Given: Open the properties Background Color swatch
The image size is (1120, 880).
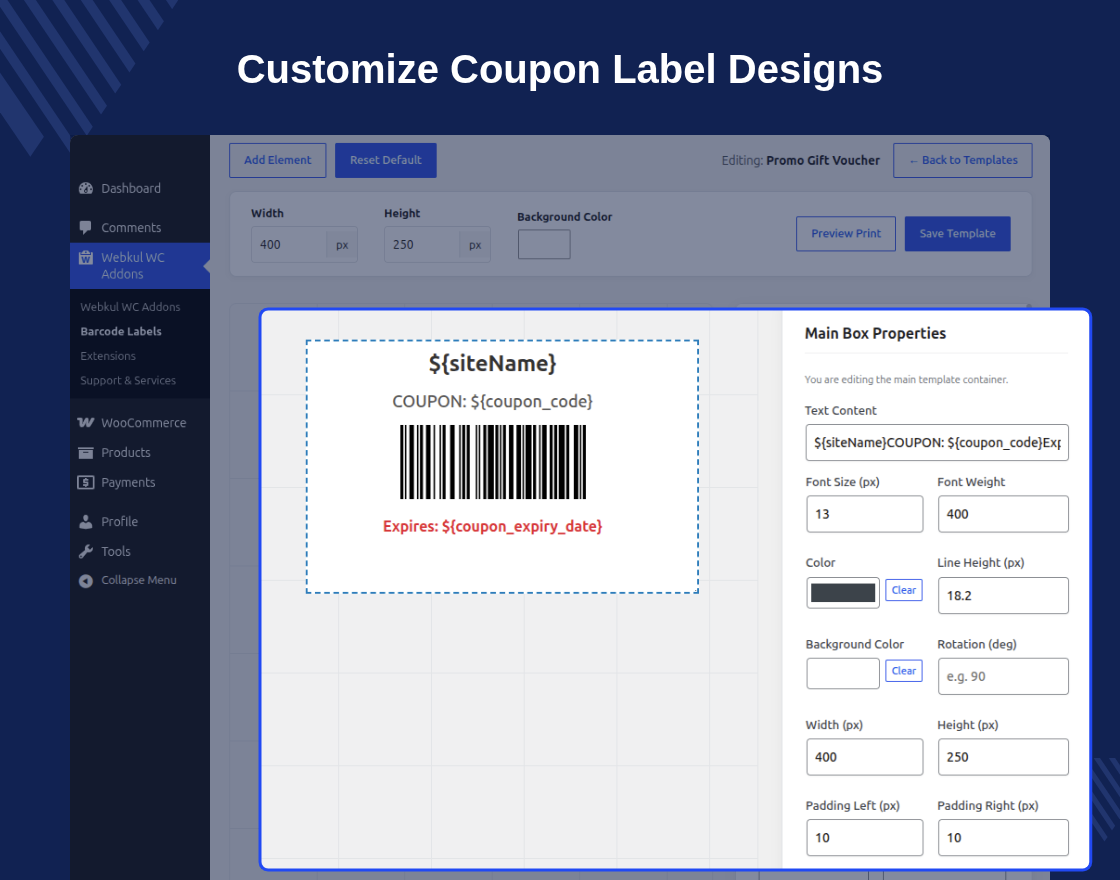Looking at the screenshot, I should 843,674.
